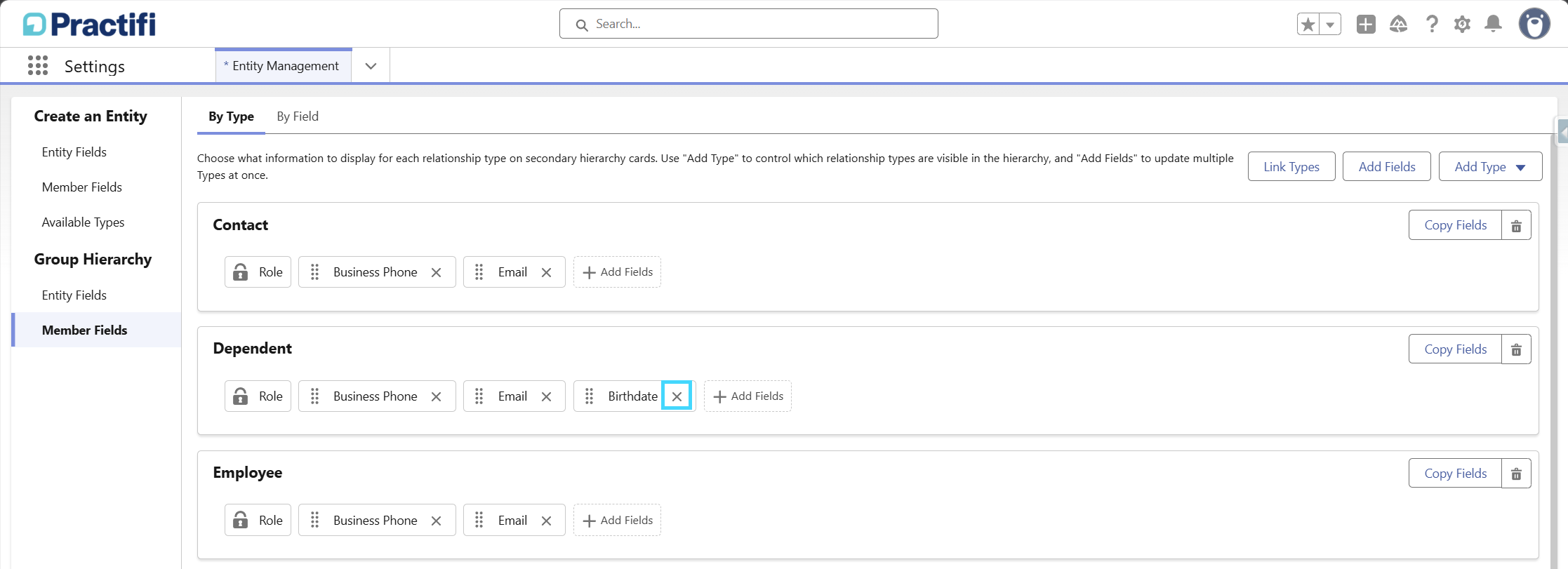Open Member Fields under Create an Entity
The height and width of the screenshot is (569, 1568).
click(x=82, y=187)
